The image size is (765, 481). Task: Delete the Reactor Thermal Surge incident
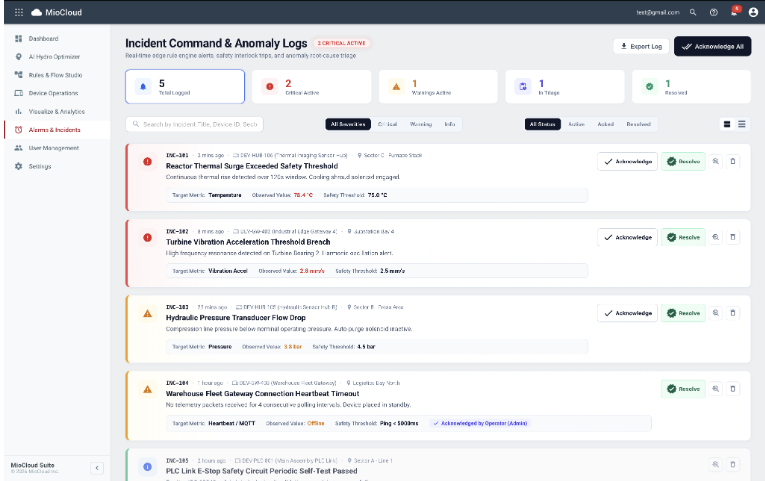pos(733,161)
